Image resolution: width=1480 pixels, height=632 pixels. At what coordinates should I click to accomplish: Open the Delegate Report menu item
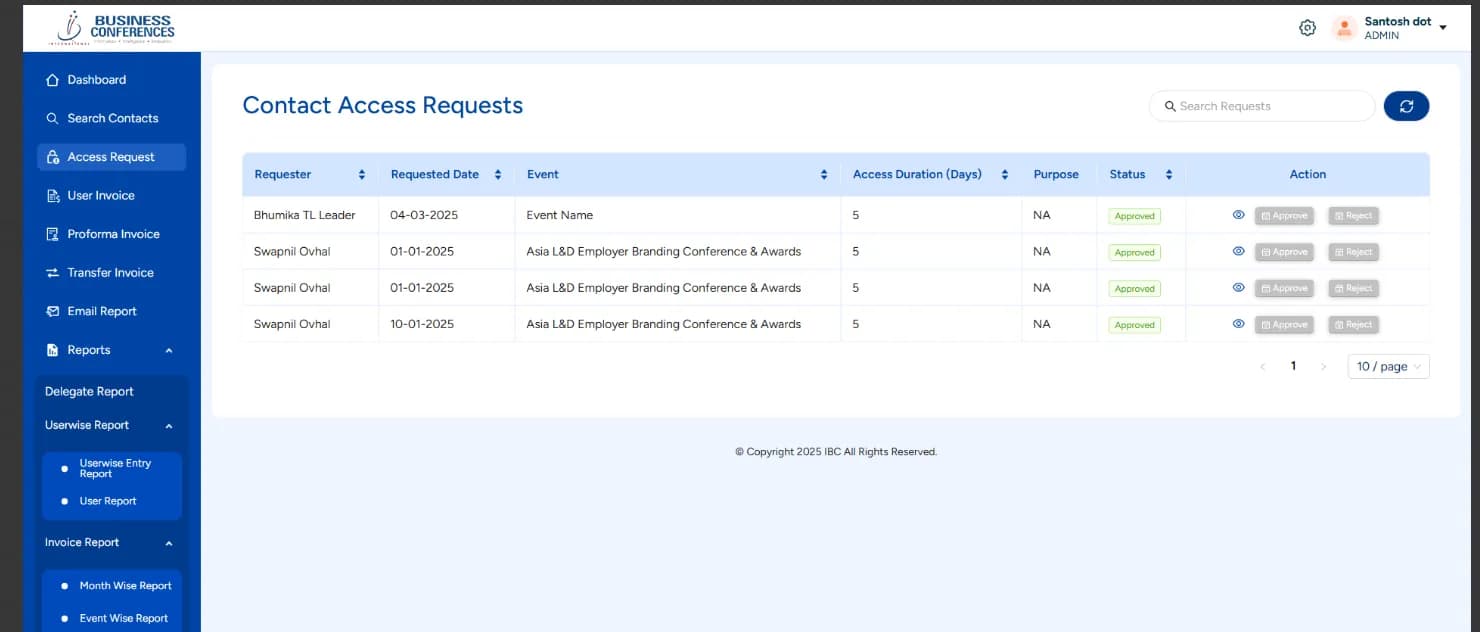point(88,391)
